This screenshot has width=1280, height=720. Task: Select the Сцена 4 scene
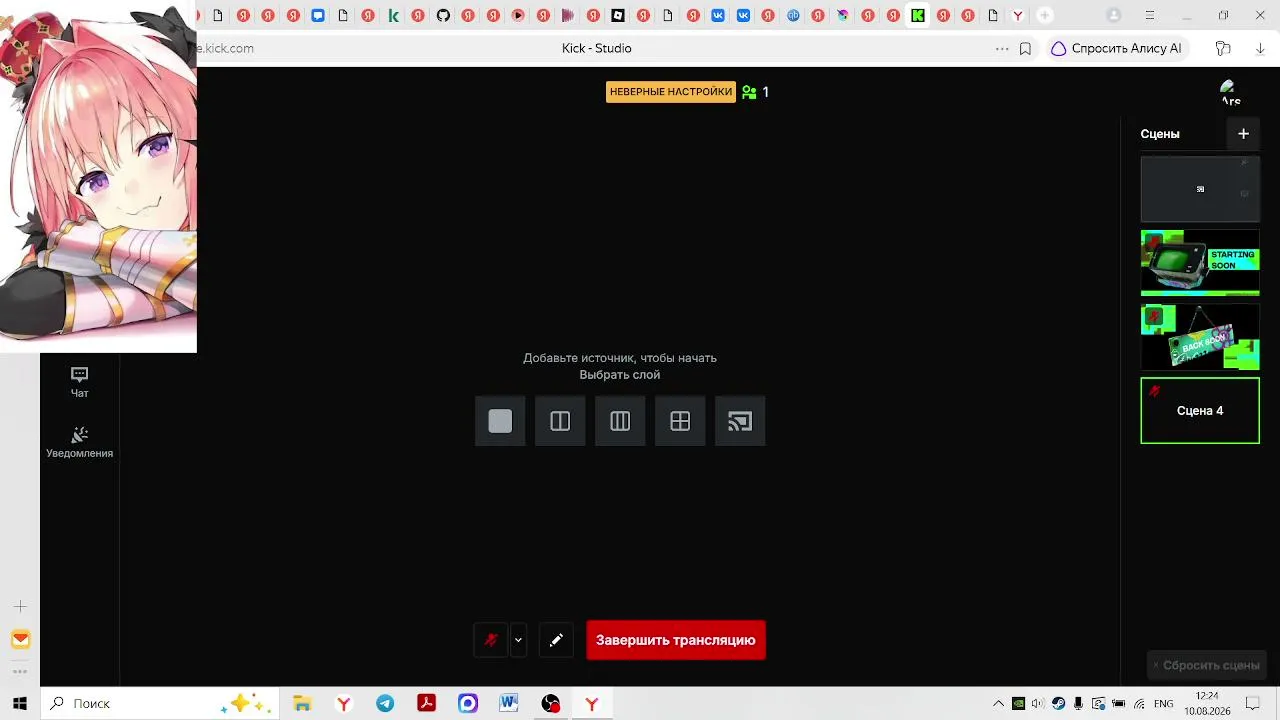(1200, 410)
